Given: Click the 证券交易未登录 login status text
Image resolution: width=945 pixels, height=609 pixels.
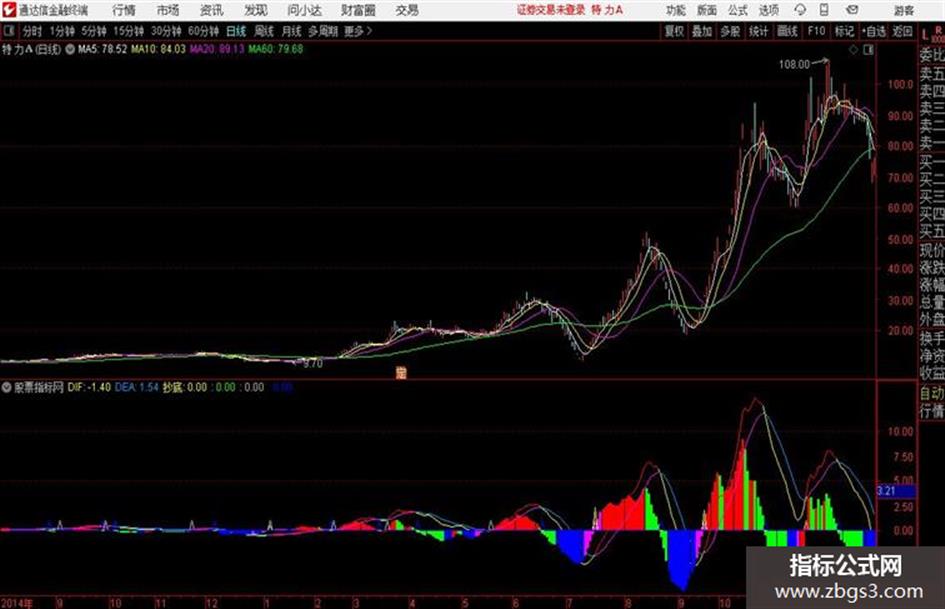Looking at the screenshot, I should pyautogui.click(x=551, y=10).
